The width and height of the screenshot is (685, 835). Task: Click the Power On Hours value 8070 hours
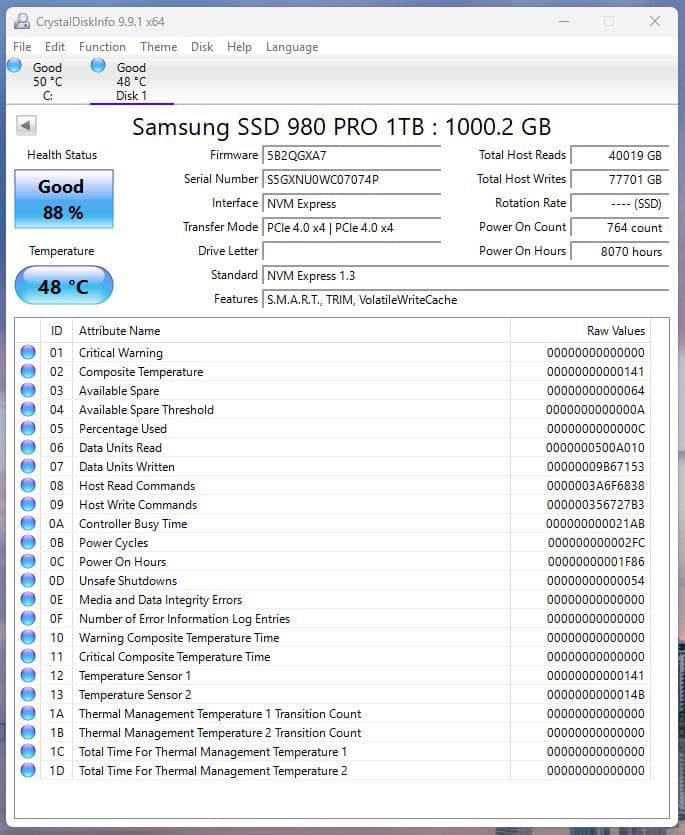click(x=619, y=251)
